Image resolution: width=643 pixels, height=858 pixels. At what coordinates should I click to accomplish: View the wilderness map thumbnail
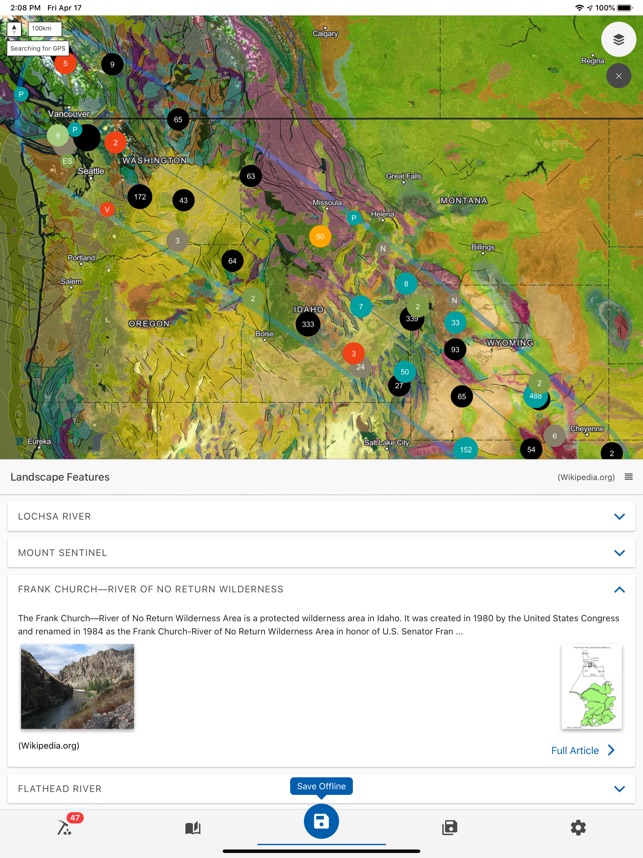[x=592, y=687]
